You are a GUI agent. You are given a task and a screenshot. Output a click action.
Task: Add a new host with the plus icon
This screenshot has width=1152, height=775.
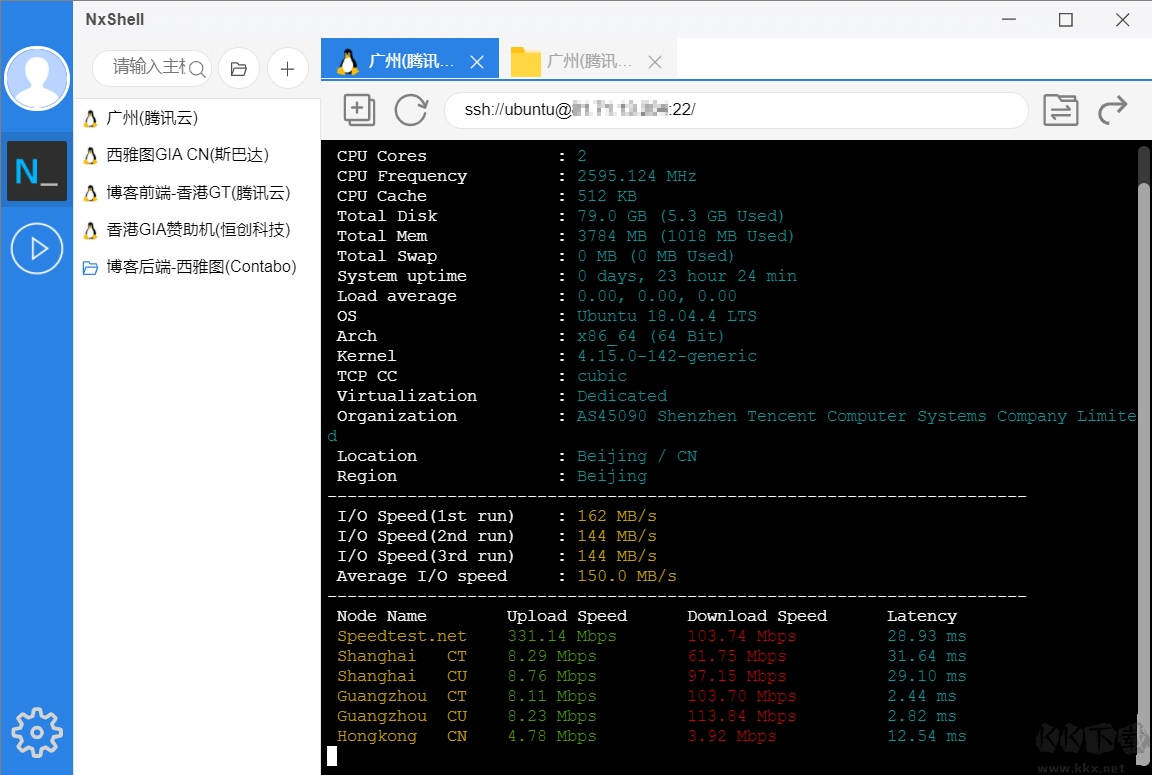[x=288, y=68]
